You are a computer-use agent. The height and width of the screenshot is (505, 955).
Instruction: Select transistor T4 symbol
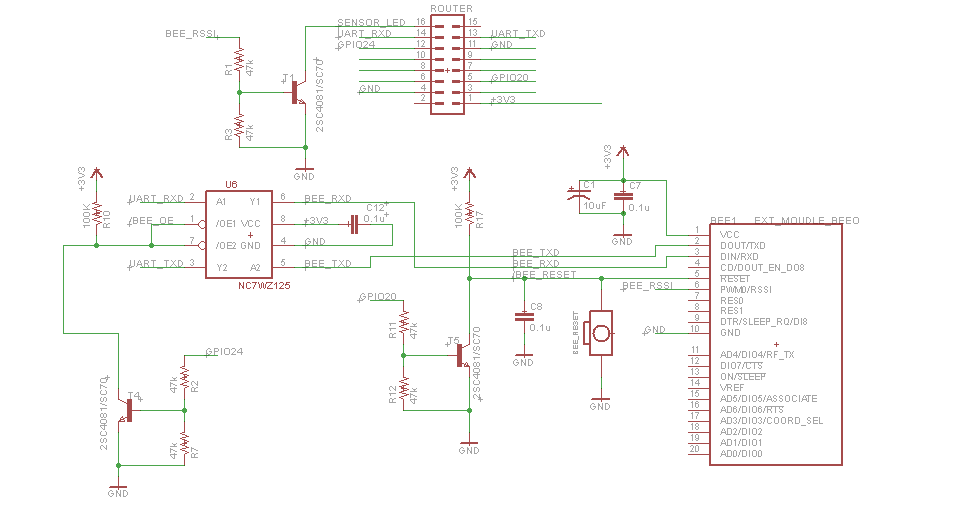125,411
